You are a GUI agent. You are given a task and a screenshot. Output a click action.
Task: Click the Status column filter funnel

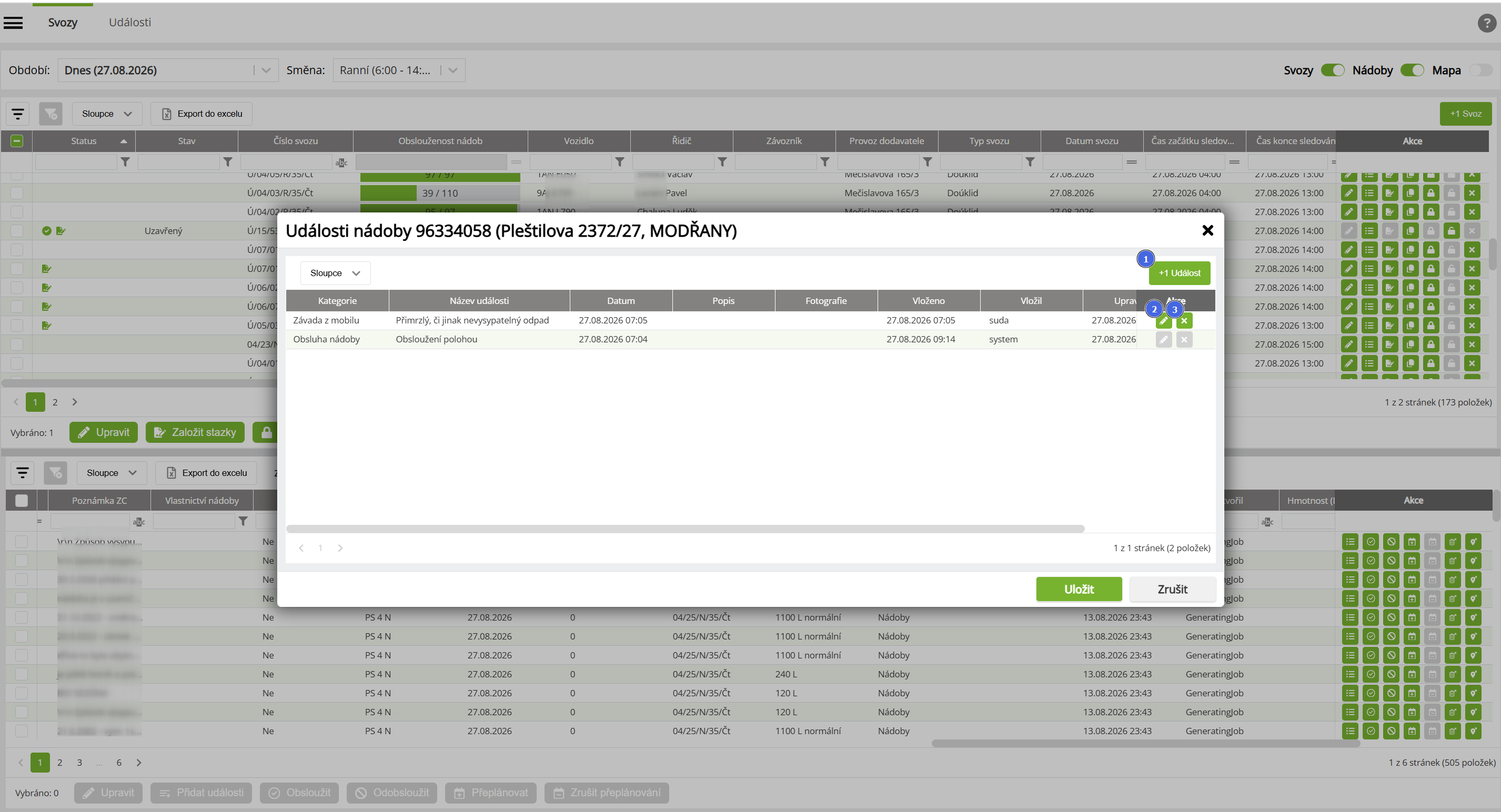(125, 162)
